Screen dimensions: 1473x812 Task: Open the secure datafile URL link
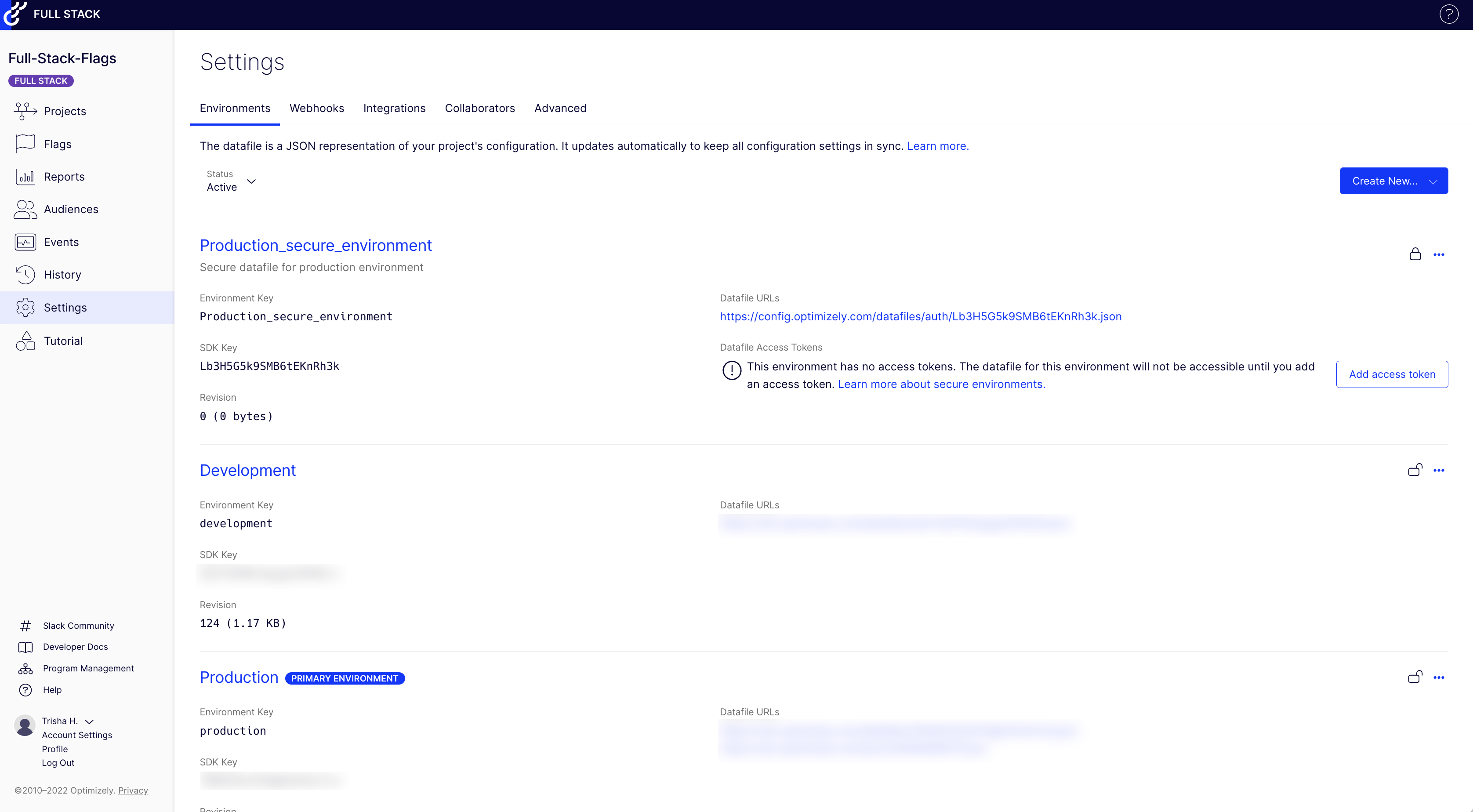tap(920, 316)
